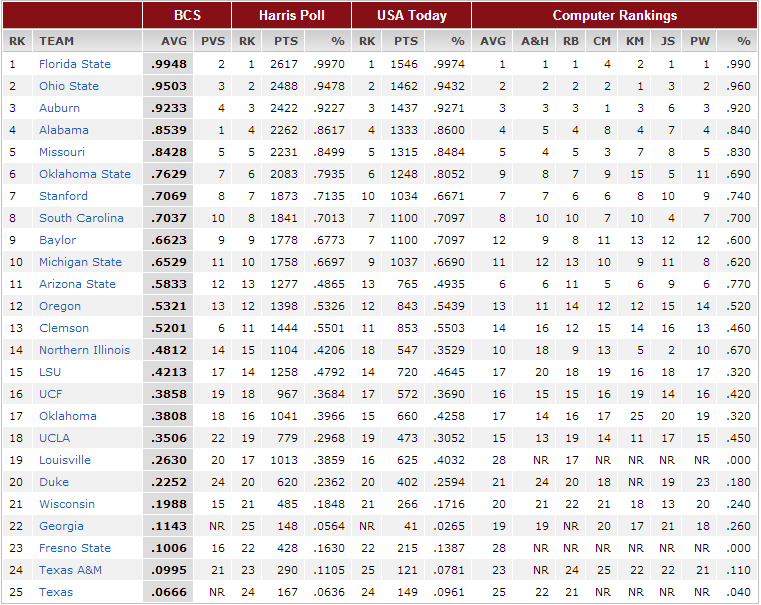Open the Auburn team page
This screenshot has width=761, height=605.
click(59, 108)
